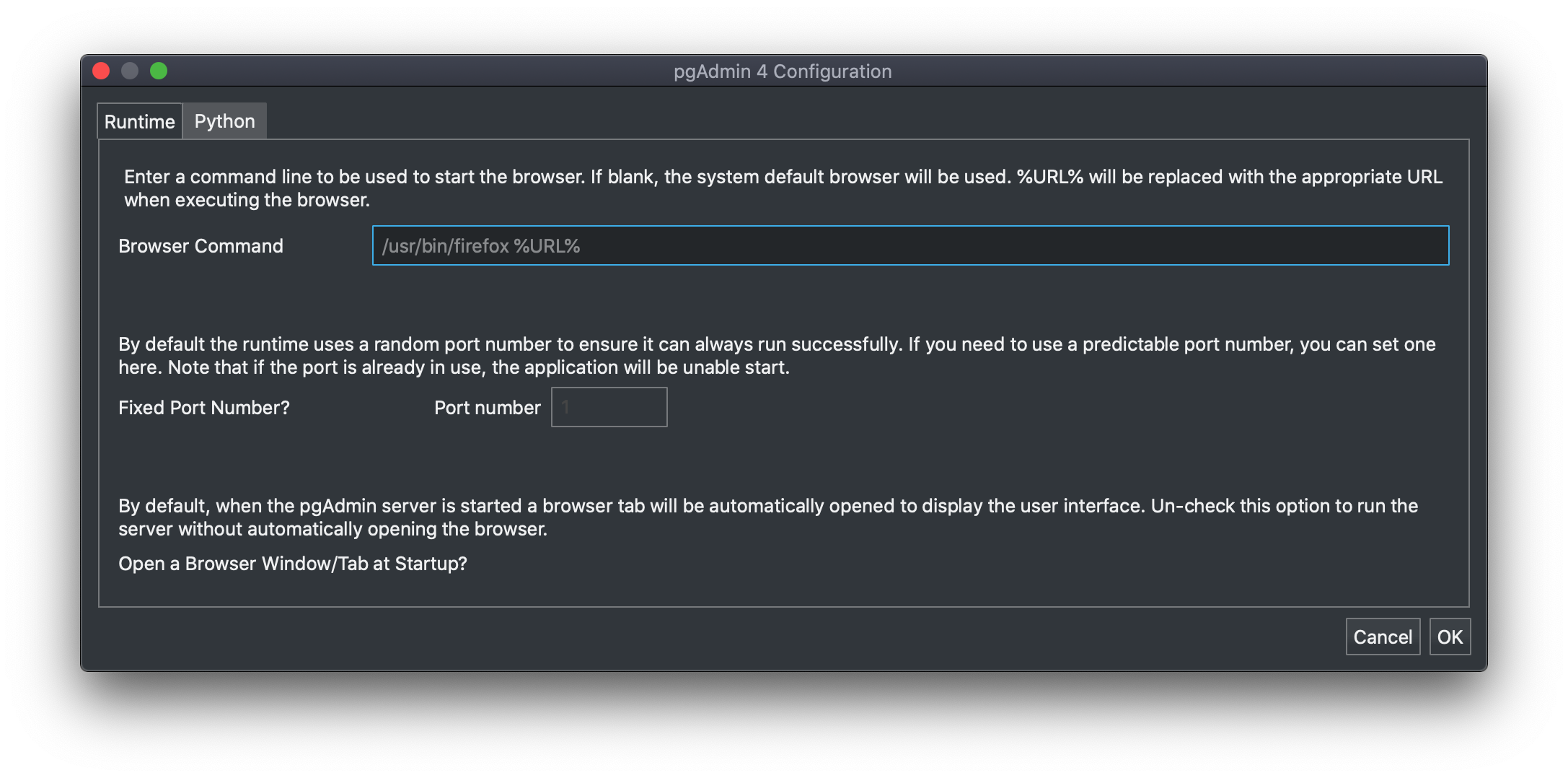Image resolution: width=1568 pixels, height=778 pixels.
Task: Select the /usr/bin/firefox placeholder text
Action: pos(481,245)
